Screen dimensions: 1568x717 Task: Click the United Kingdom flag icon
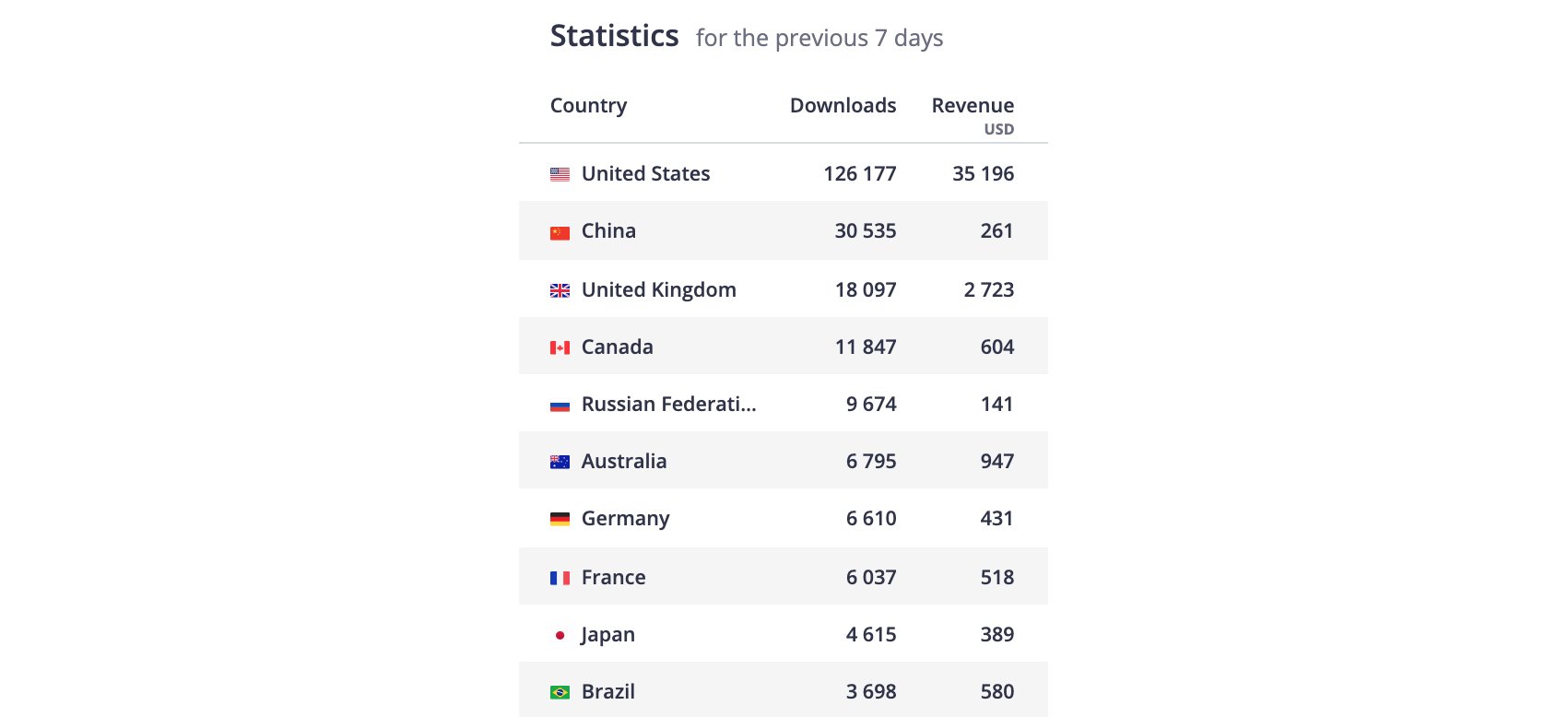[560, 290]
